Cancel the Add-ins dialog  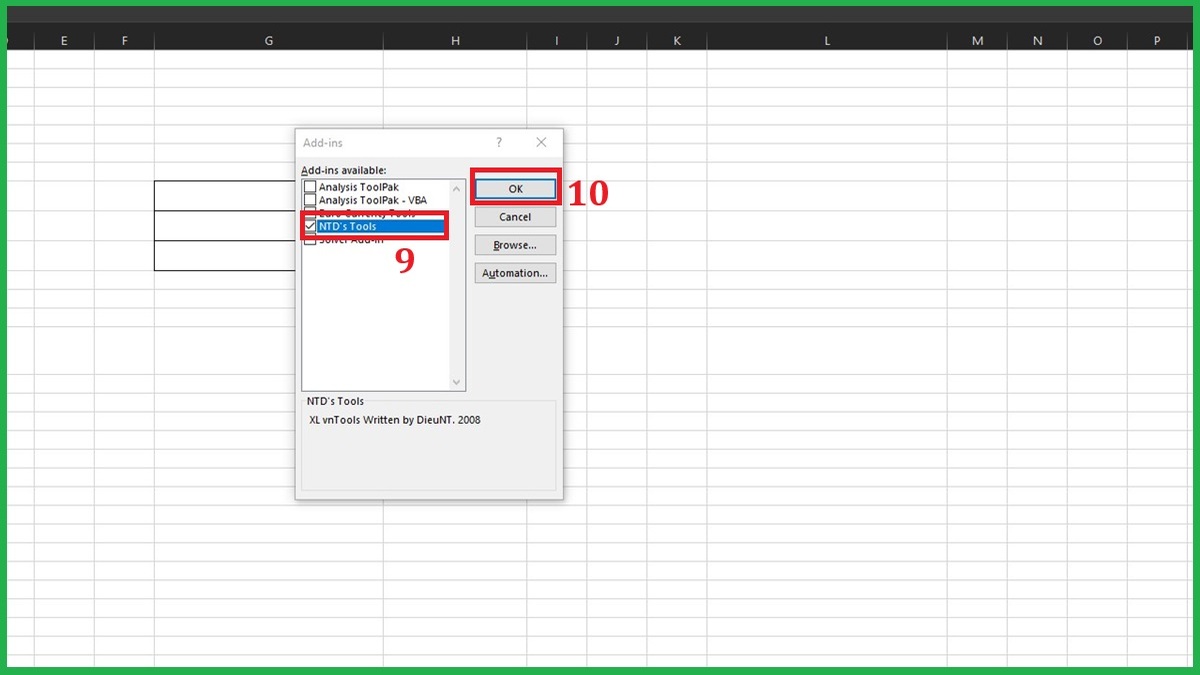514,216
